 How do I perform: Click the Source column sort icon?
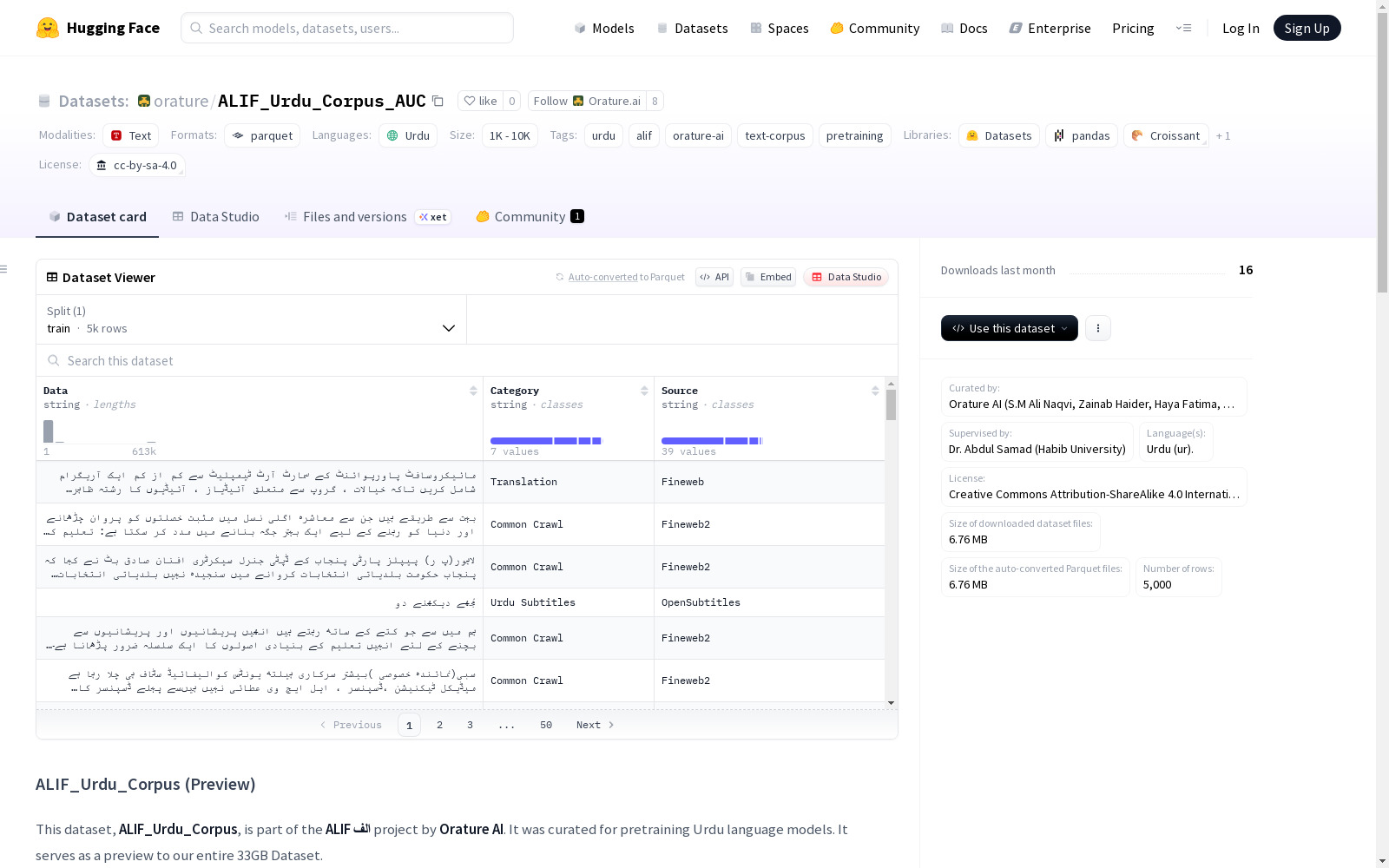pyautogui.click(x=875, y=391)
